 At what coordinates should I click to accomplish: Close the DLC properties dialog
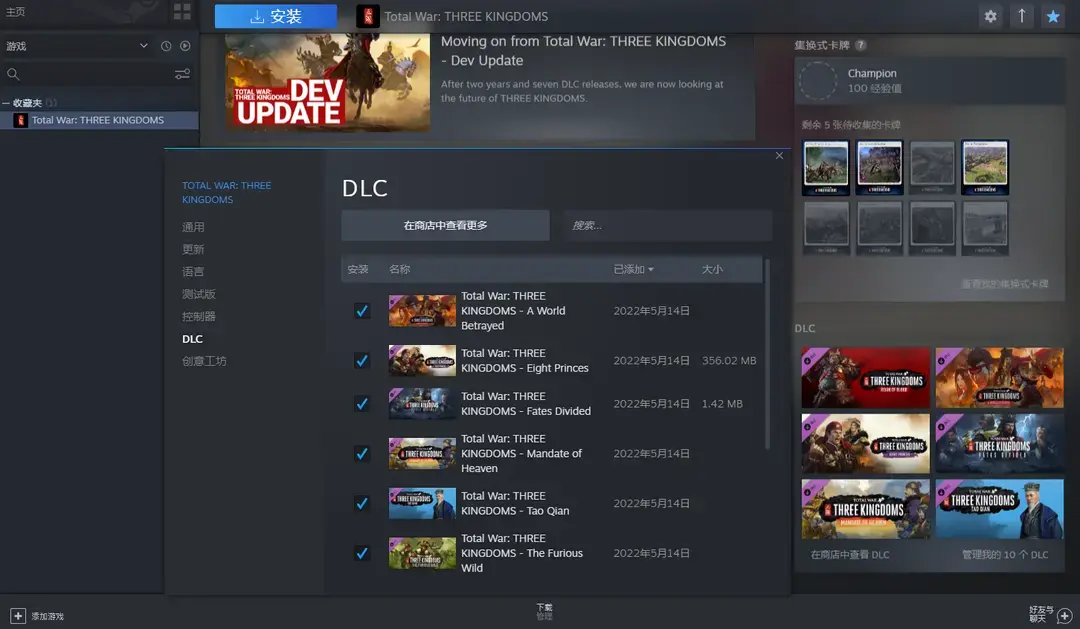pyautogui.click(x=779, y=156)
